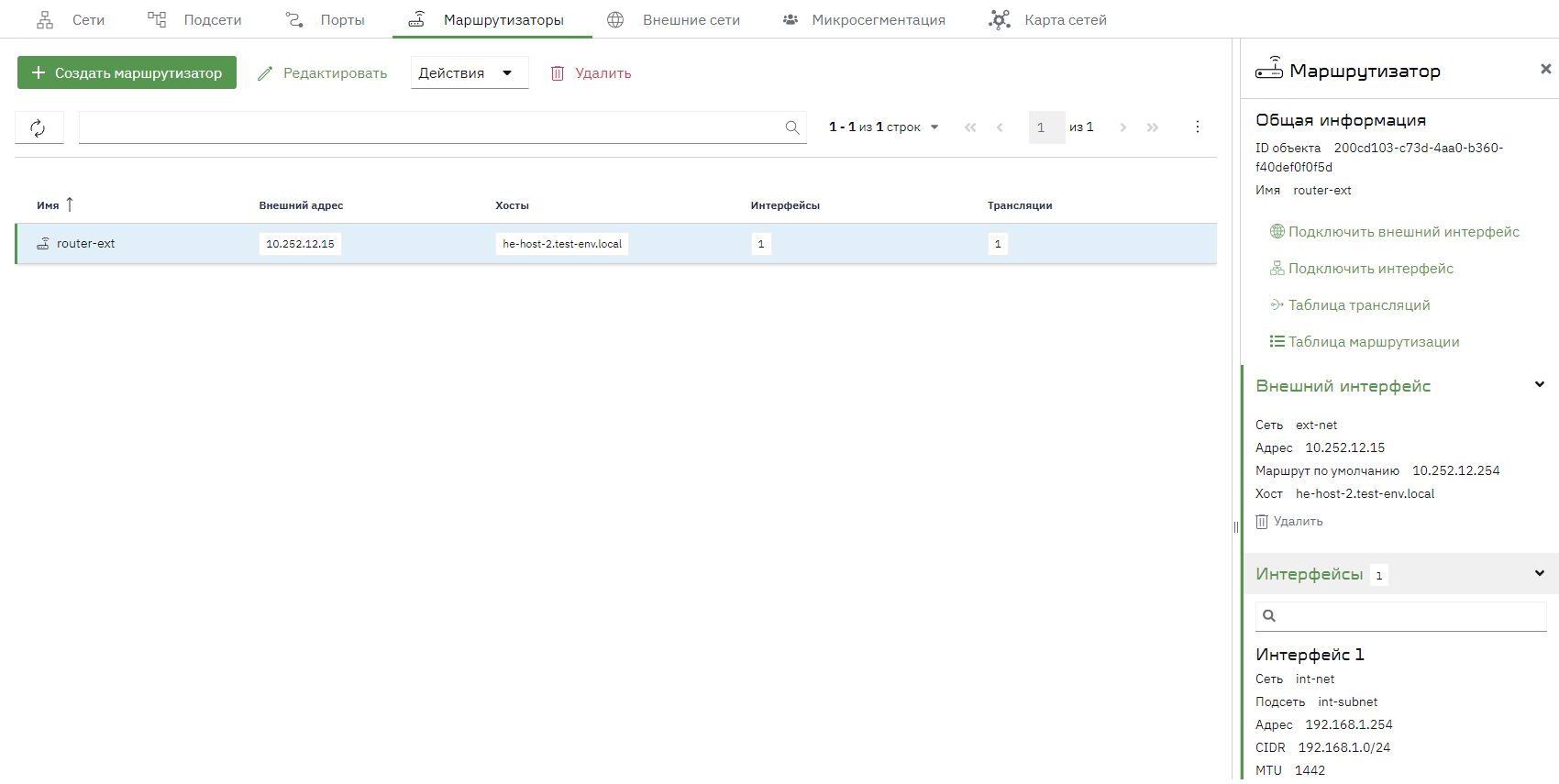Expand the rows-per-page dropdown
This screenshot has height=784, width=1559.
[934, 127]
